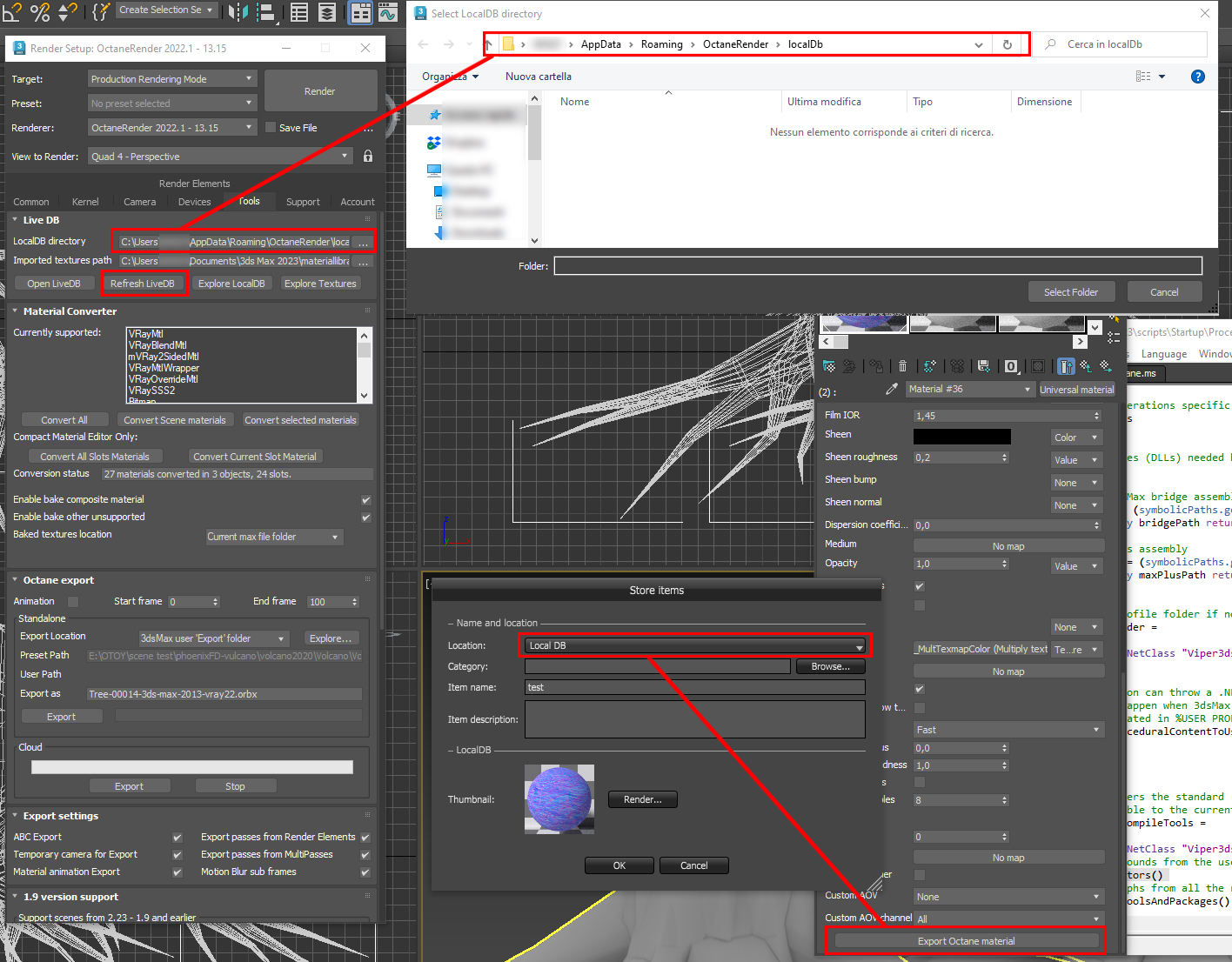Click Convert Scene materials button
The image size is (1232, 962).
coord(175,420)
